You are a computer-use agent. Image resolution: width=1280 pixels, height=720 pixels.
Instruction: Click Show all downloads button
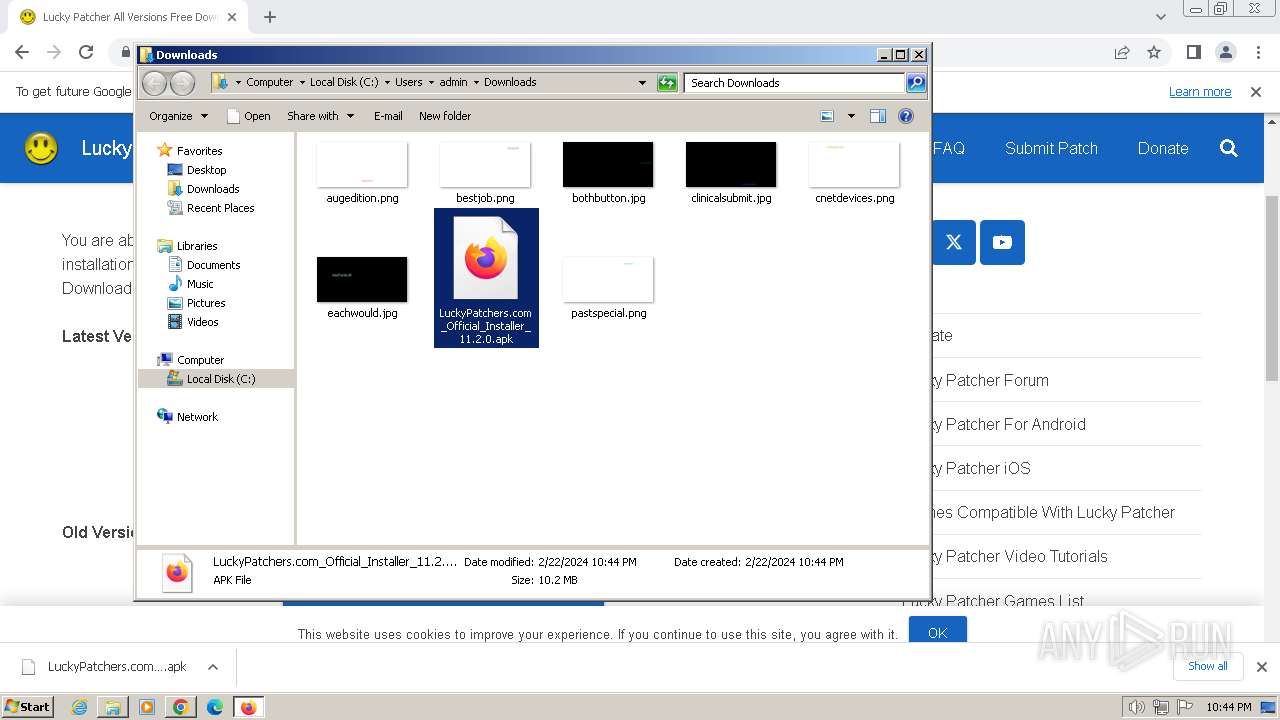pyautogui.click(x=1208, y=666)
